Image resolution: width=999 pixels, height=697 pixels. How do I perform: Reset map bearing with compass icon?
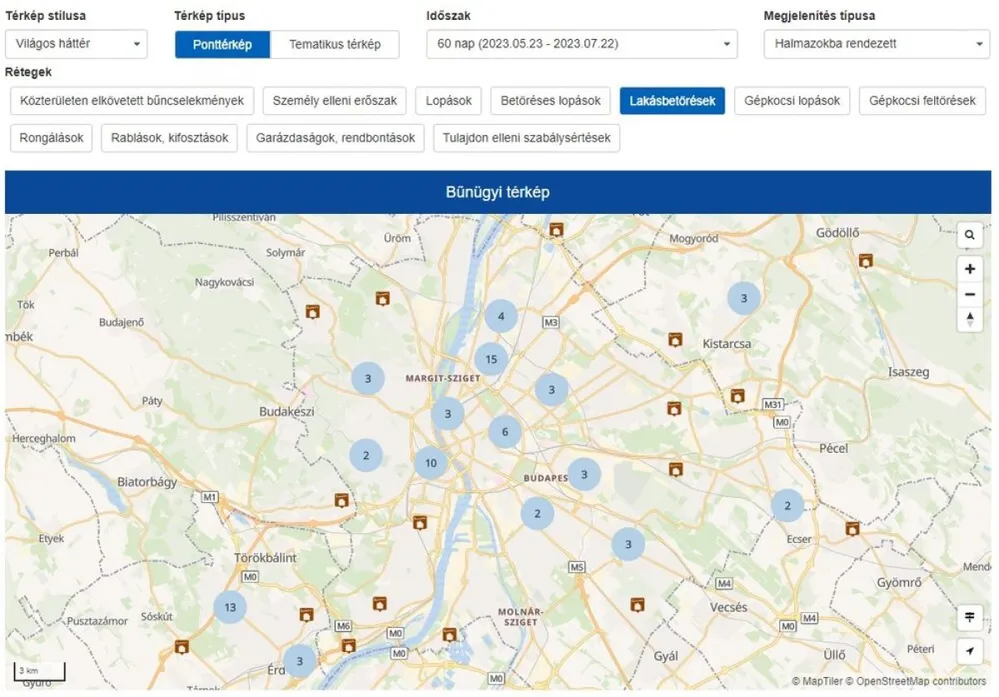point(969,320)
